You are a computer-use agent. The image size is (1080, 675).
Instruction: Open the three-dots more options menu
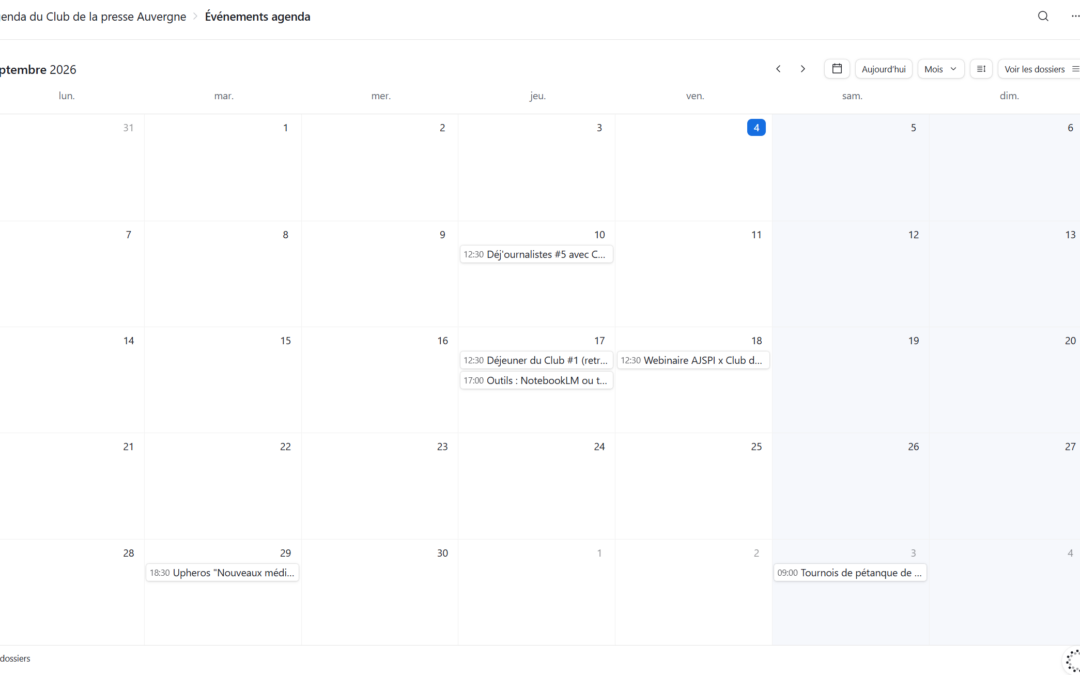(1074, 17)
